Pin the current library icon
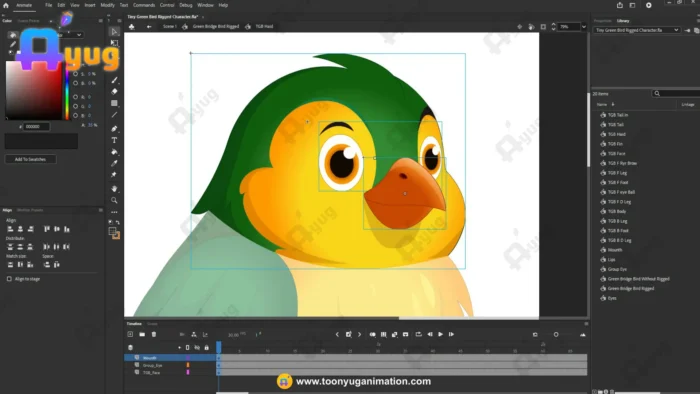The width and height of the screenshot is (700, 394). pos(688,30)
